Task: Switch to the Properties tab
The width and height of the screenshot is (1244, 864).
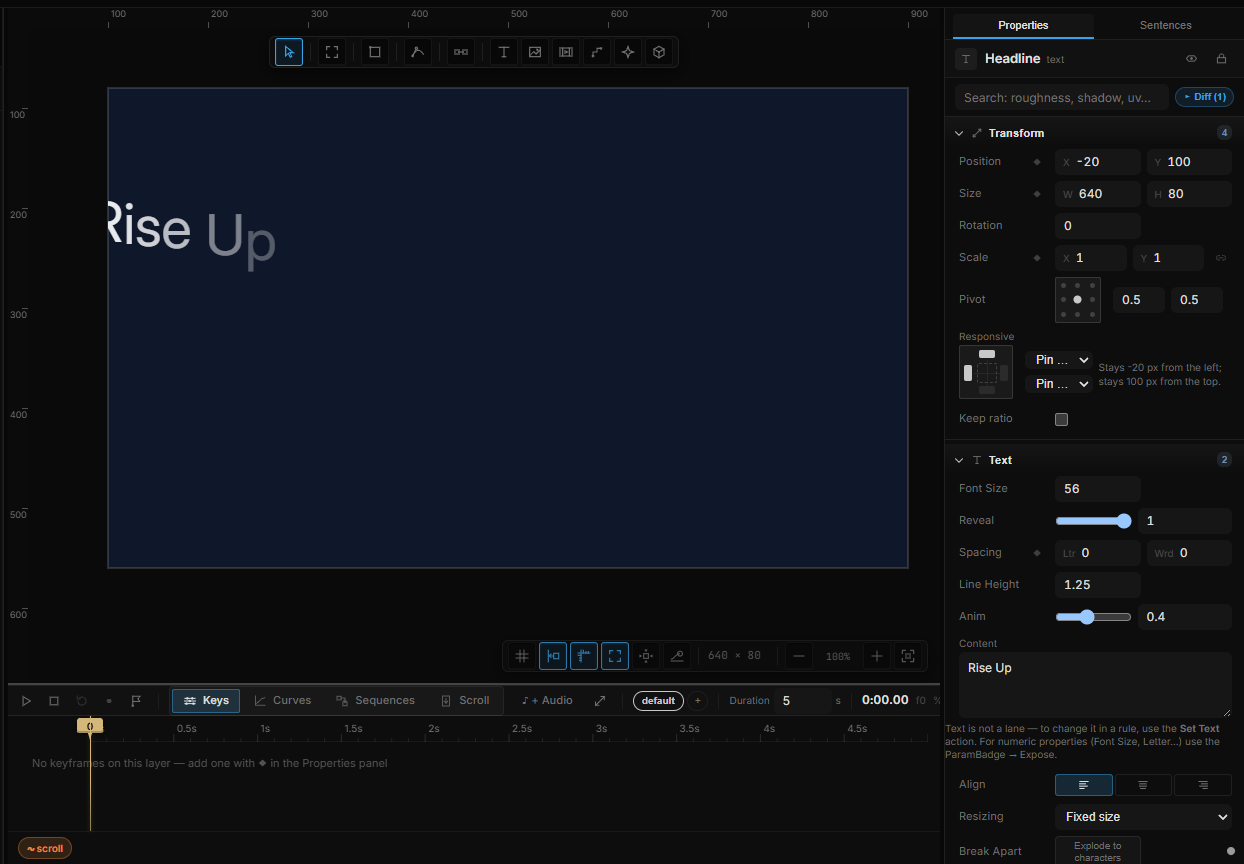Action: pos(1023,25)
